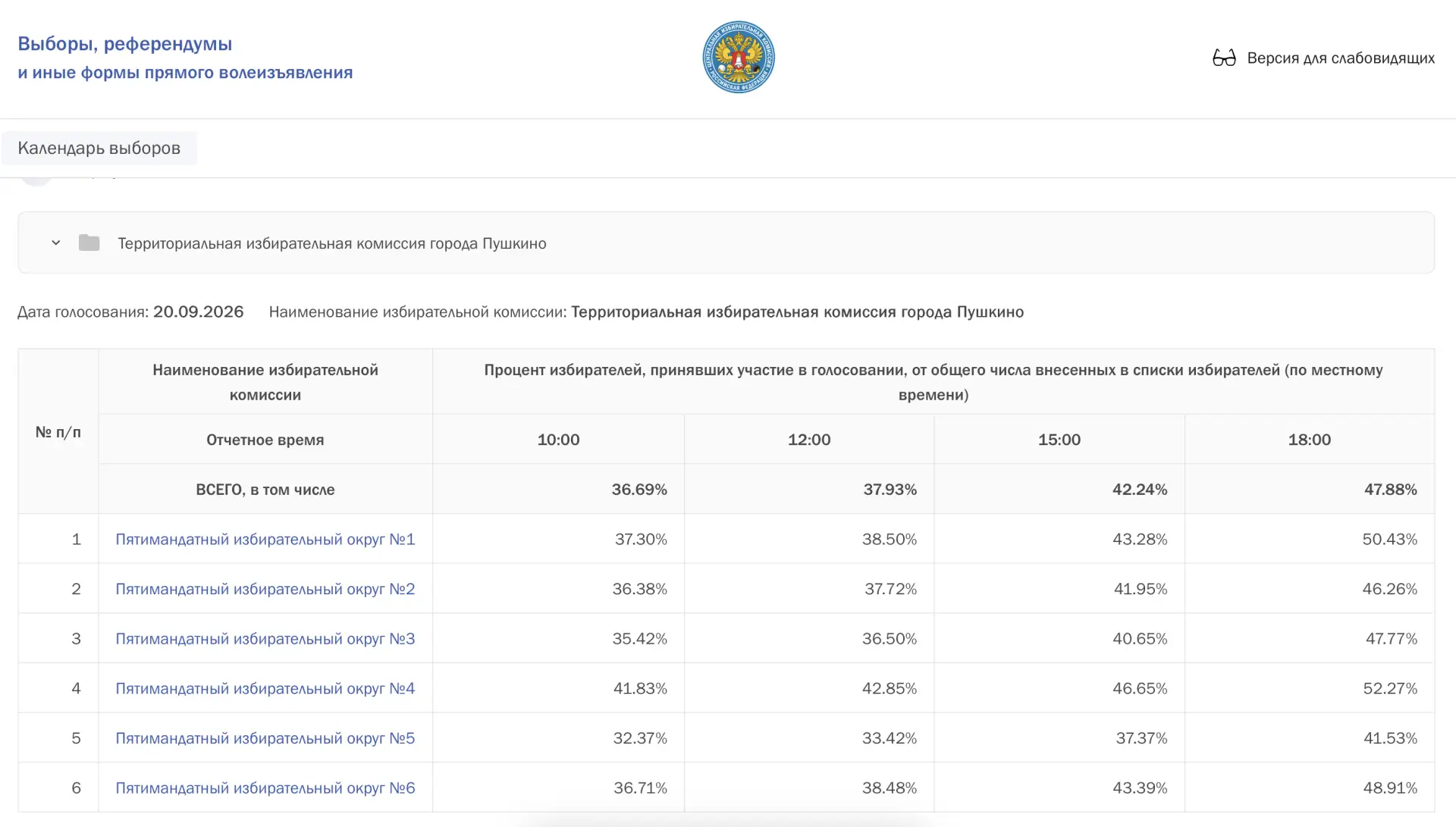Open the Календарь выборов tab
The width and height of the screenshot is (1456, 827).
point(99,148)
